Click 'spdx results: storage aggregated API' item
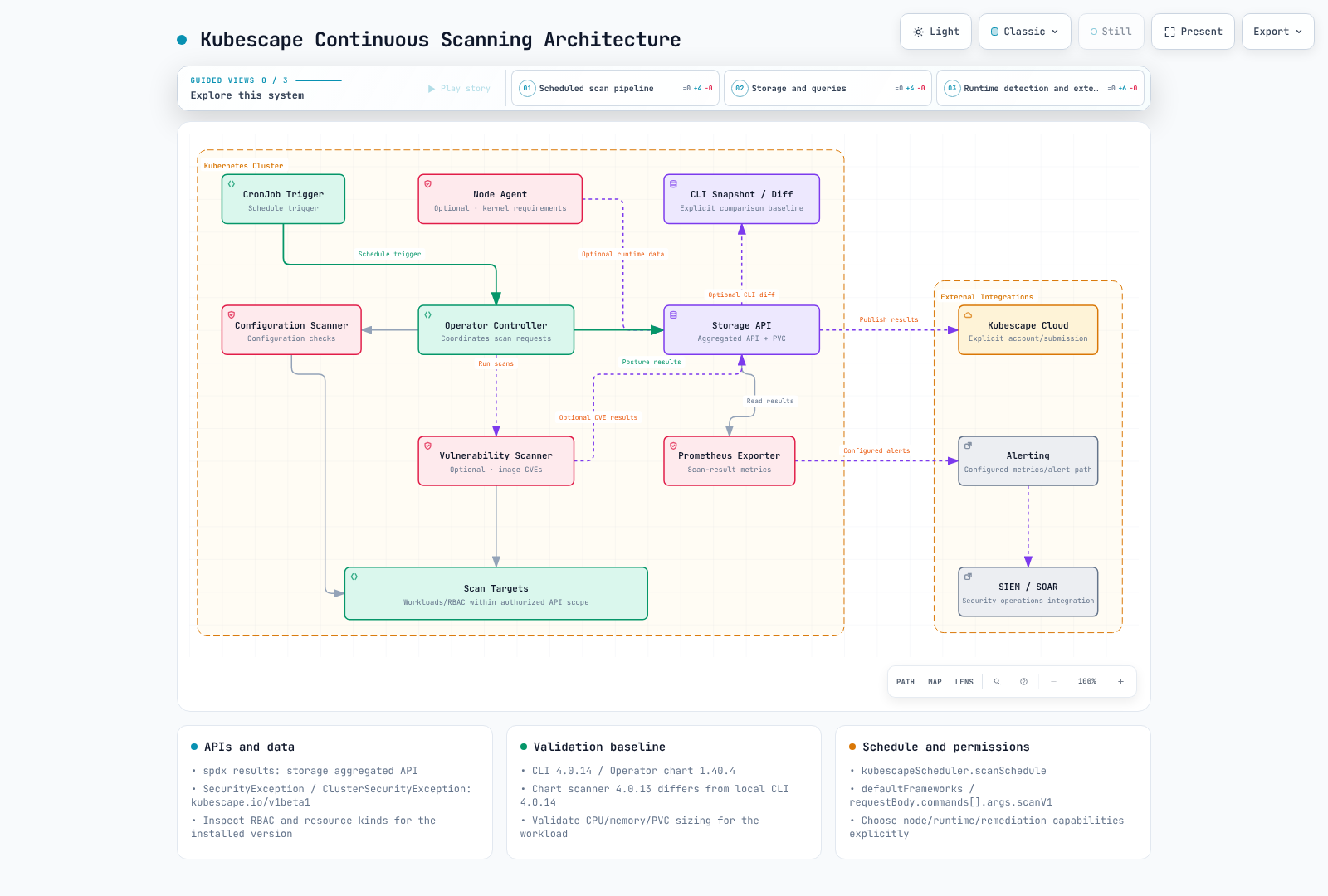This screenshot has height=896, width=1328. (310, 771)
